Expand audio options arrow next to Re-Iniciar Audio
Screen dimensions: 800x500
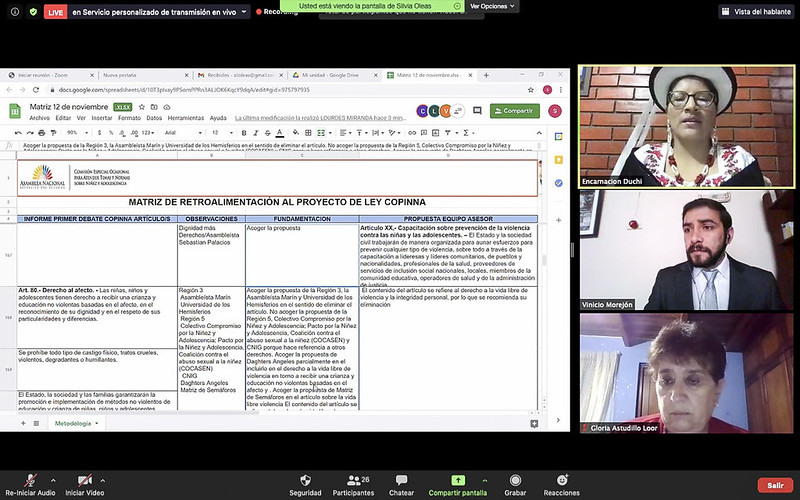[x=53, y=480]
